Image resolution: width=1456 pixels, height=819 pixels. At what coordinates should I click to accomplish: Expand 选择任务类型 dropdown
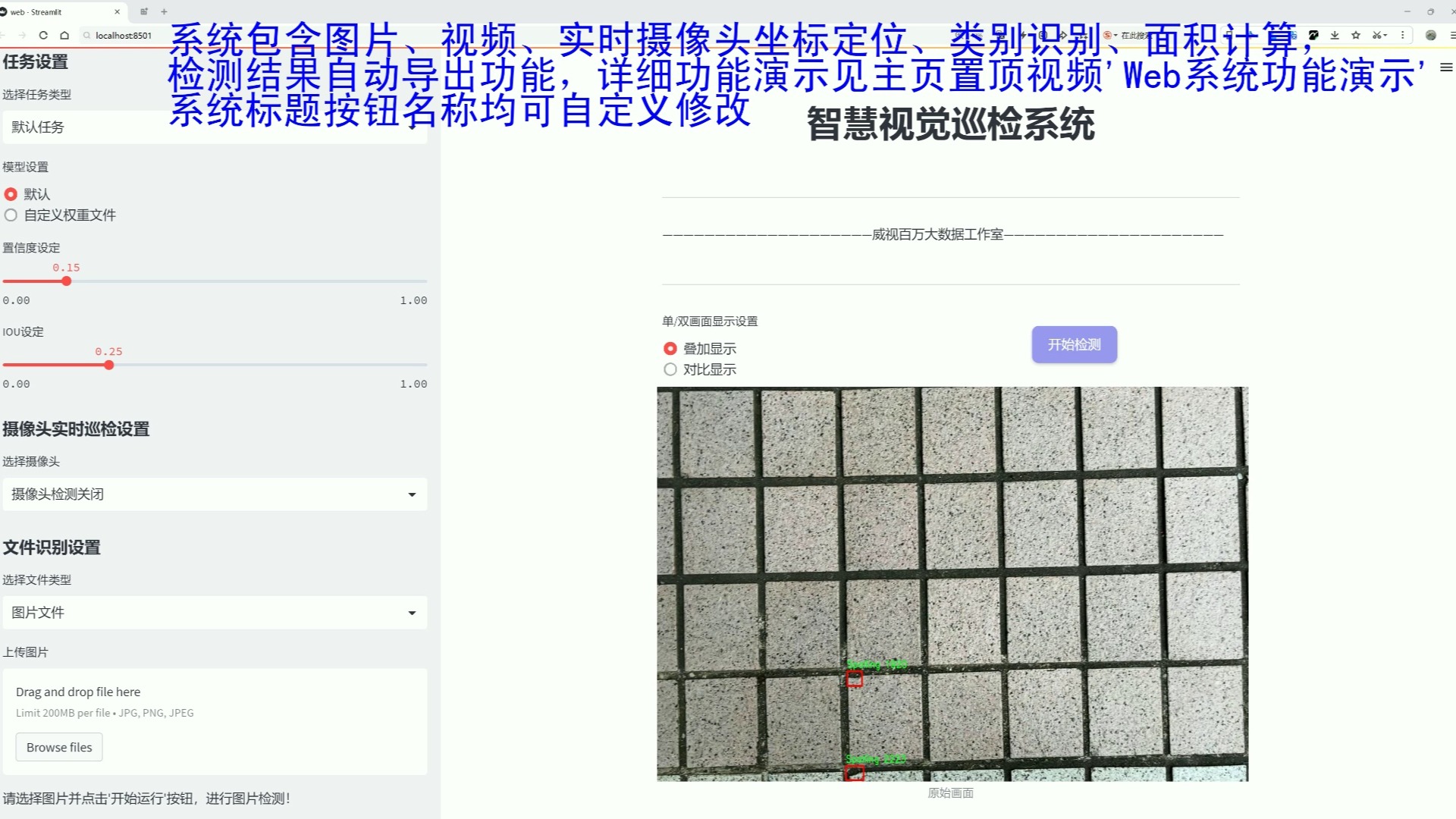(214, 127)
